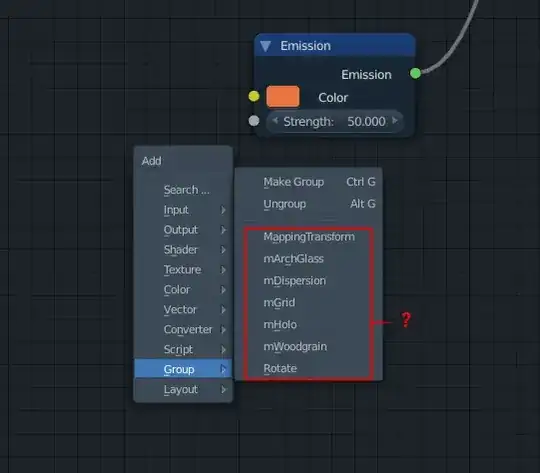Add the mDispersion node group
Image resolution: width=540 pixels, height=473 pixels.
pyautogui.click(x=309, y=281)
